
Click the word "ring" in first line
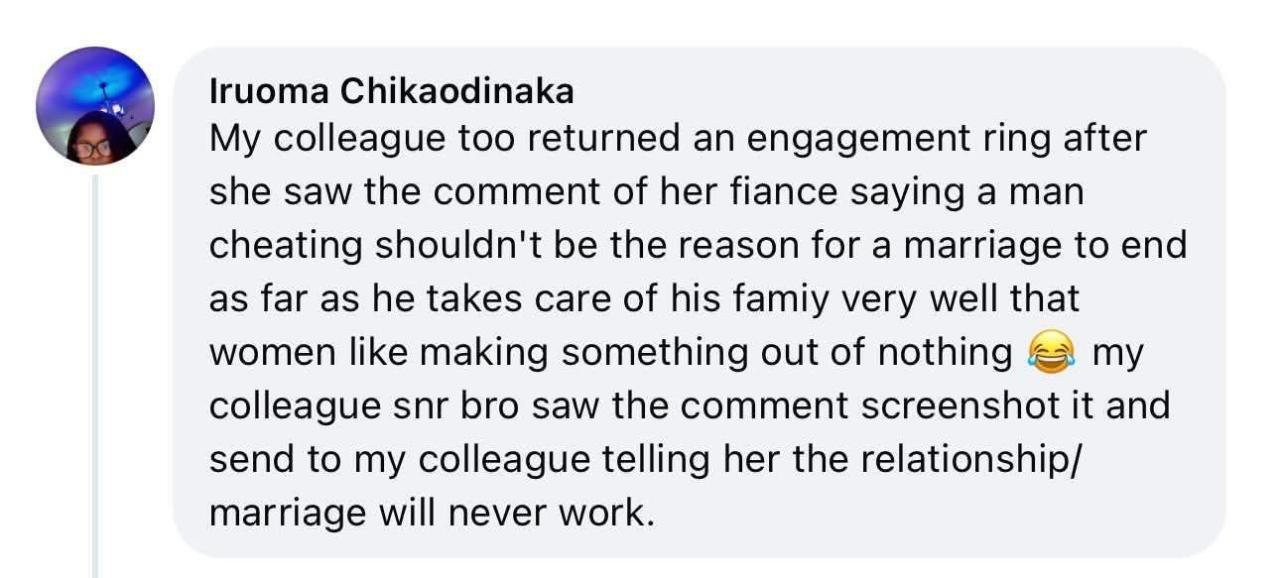click(1017, 139)
